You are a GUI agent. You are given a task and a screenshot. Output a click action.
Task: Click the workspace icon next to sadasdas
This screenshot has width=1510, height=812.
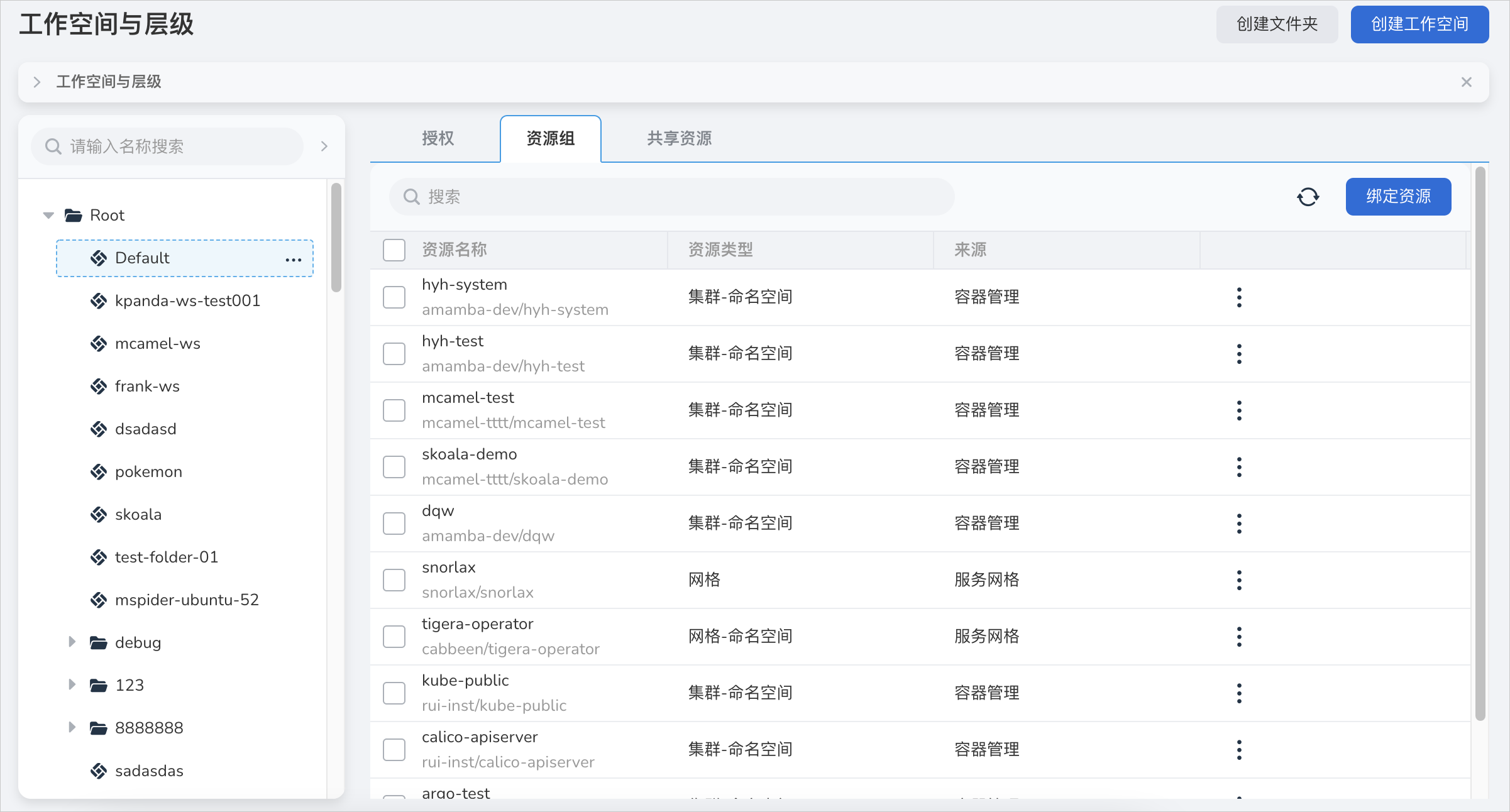tap(99, 771)
